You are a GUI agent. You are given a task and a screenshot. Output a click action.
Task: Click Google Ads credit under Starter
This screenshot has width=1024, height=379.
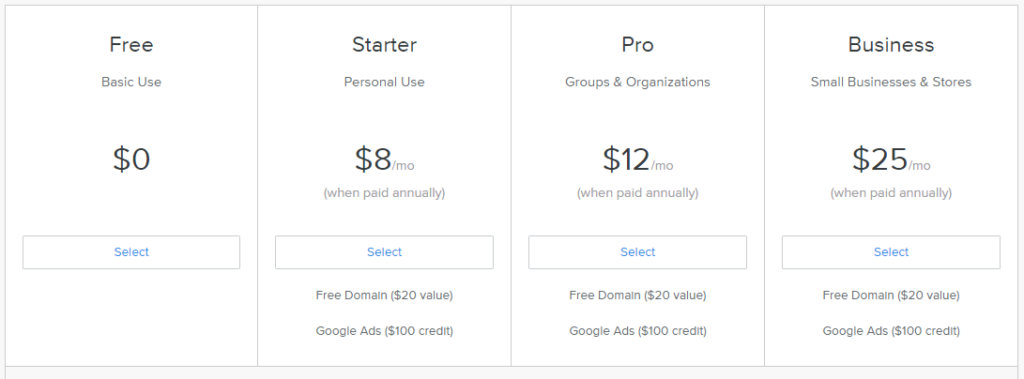click(384, 331)
